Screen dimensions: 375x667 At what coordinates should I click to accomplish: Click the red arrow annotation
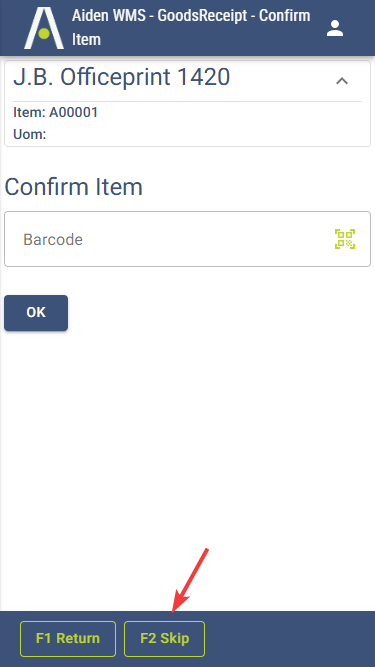point(190,581)
